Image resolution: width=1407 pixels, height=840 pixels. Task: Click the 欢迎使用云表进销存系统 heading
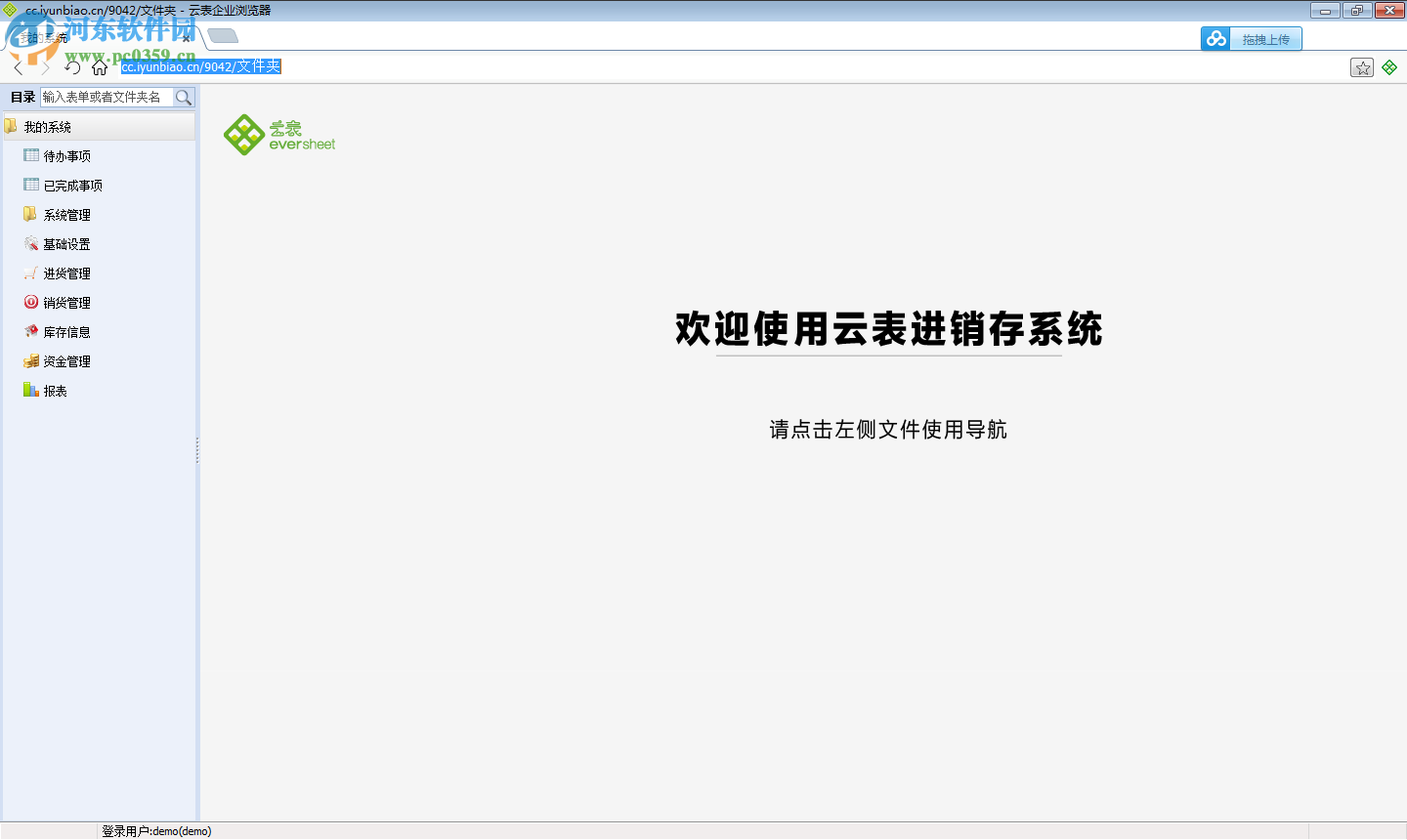[889, 329]
